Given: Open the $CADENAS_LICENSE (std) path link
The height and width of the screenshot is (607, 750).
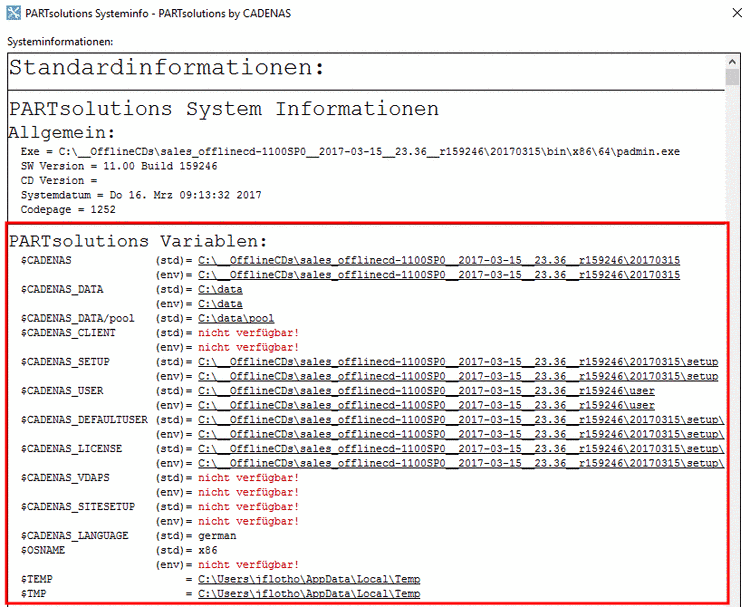Looking at the screenshot, I should 461,449.
